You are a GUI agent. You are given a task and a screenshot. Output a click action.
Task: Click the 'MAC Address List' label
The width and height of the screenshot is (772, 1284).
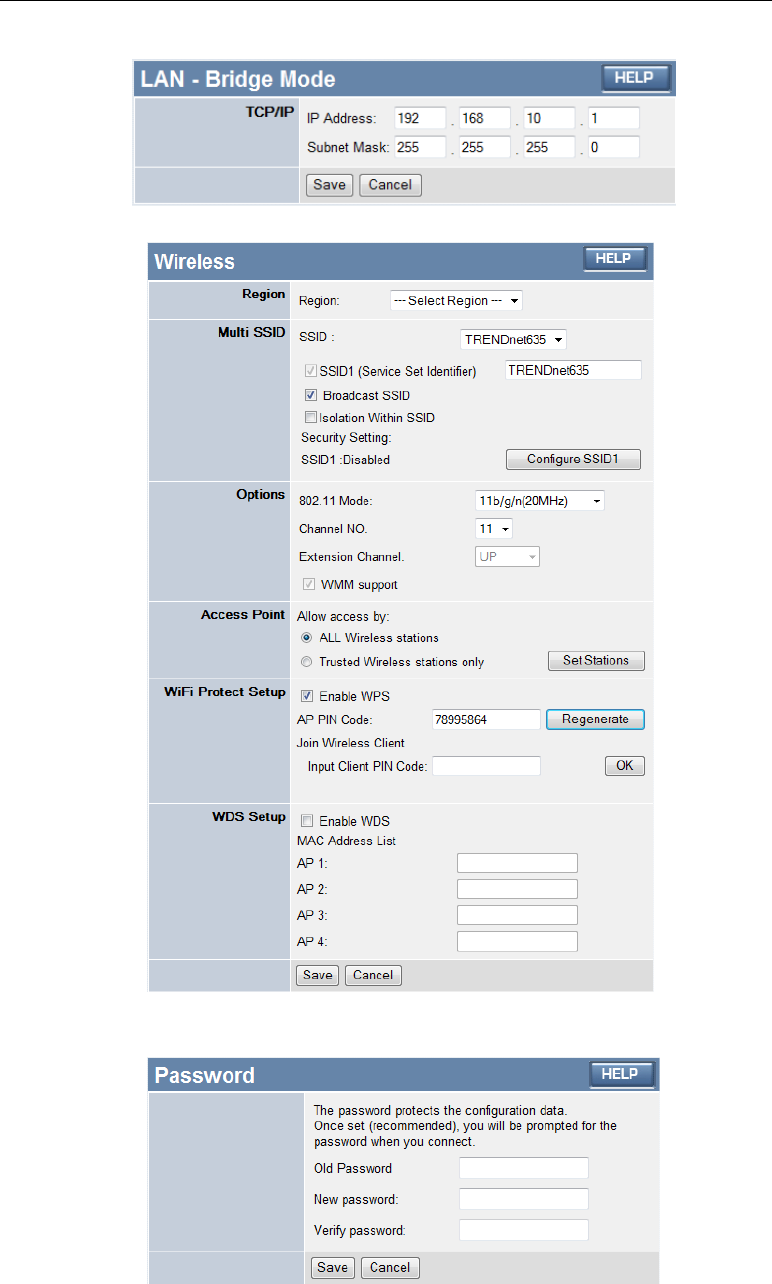[347, 841]
